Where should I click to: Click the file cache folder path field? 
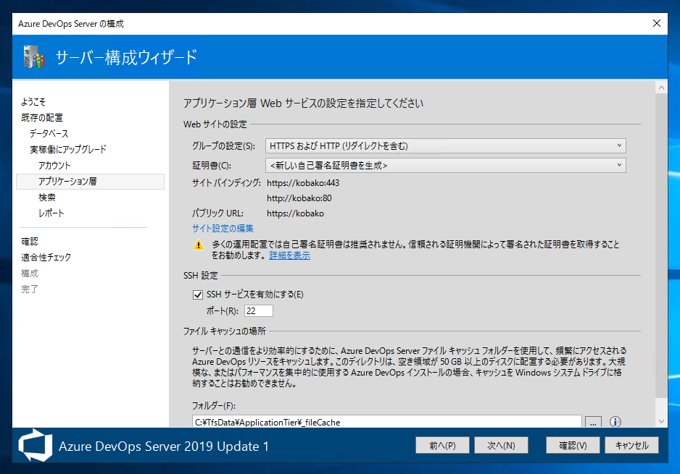tap(387, 422)
